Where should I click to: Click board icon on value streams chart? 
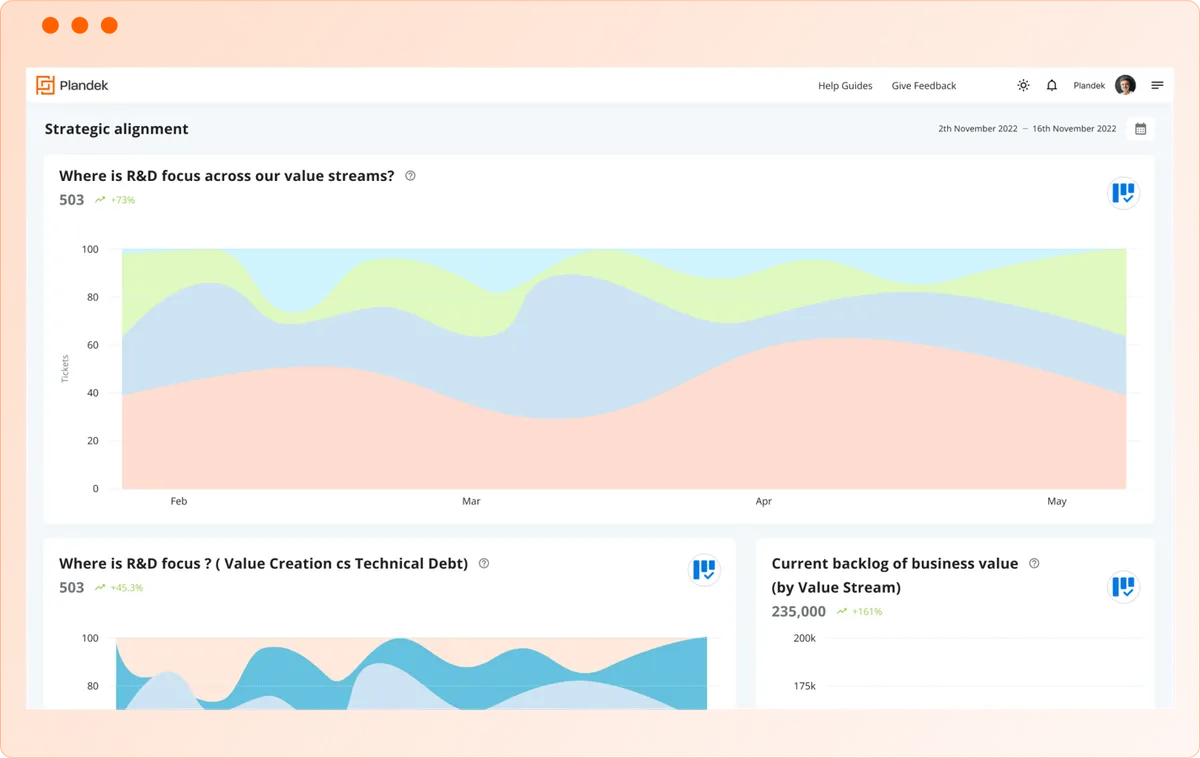(x=1124, y=193)
